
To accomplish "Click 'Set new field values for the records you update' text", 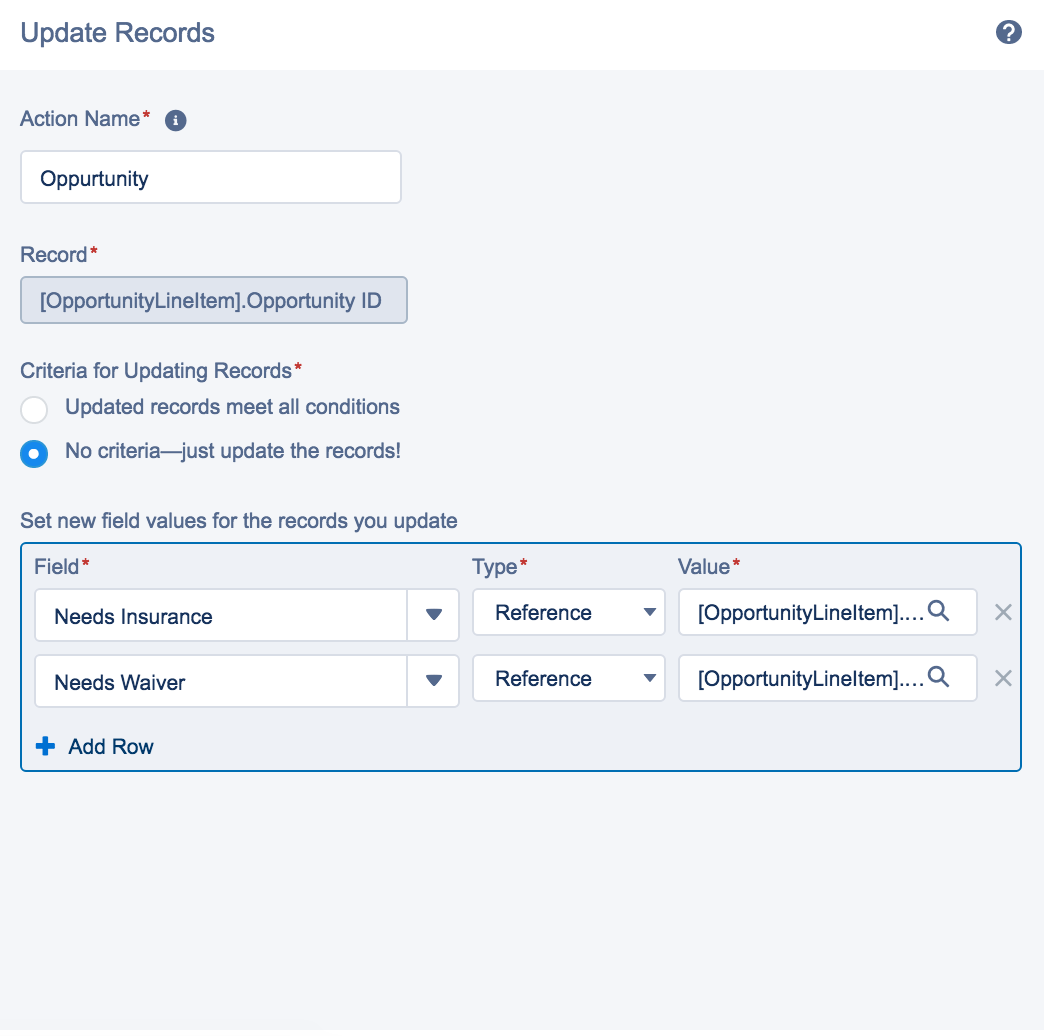I will (238, 521).
